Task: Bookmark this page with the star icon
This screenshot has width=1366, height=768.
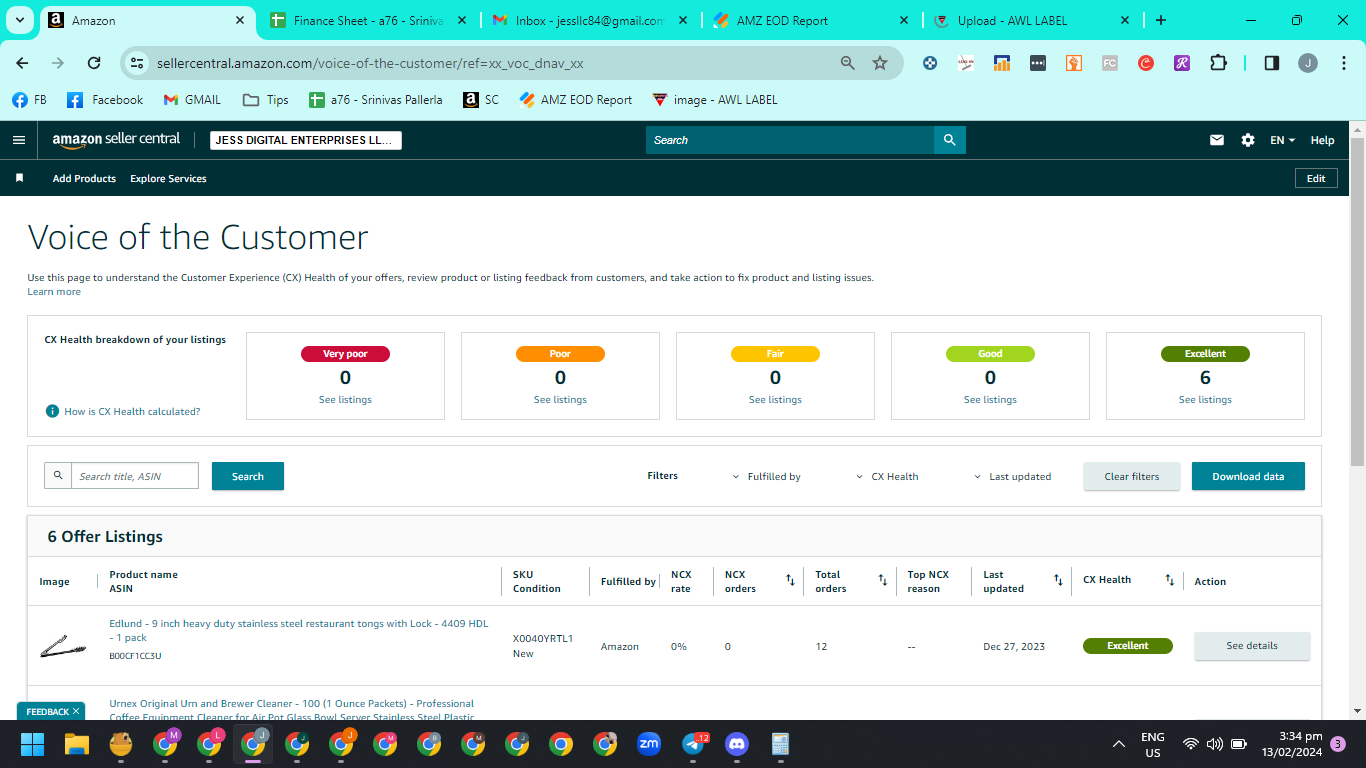Action: (880, 63)
